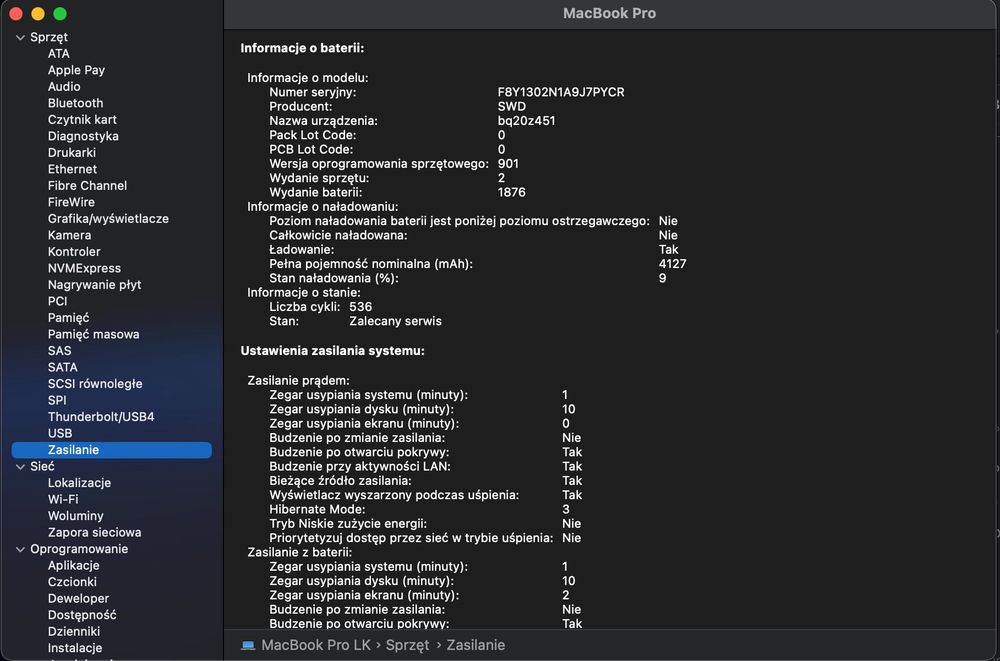Select Drukarki entry
This screenshot has width=1000, height=661.
(71, 152)
